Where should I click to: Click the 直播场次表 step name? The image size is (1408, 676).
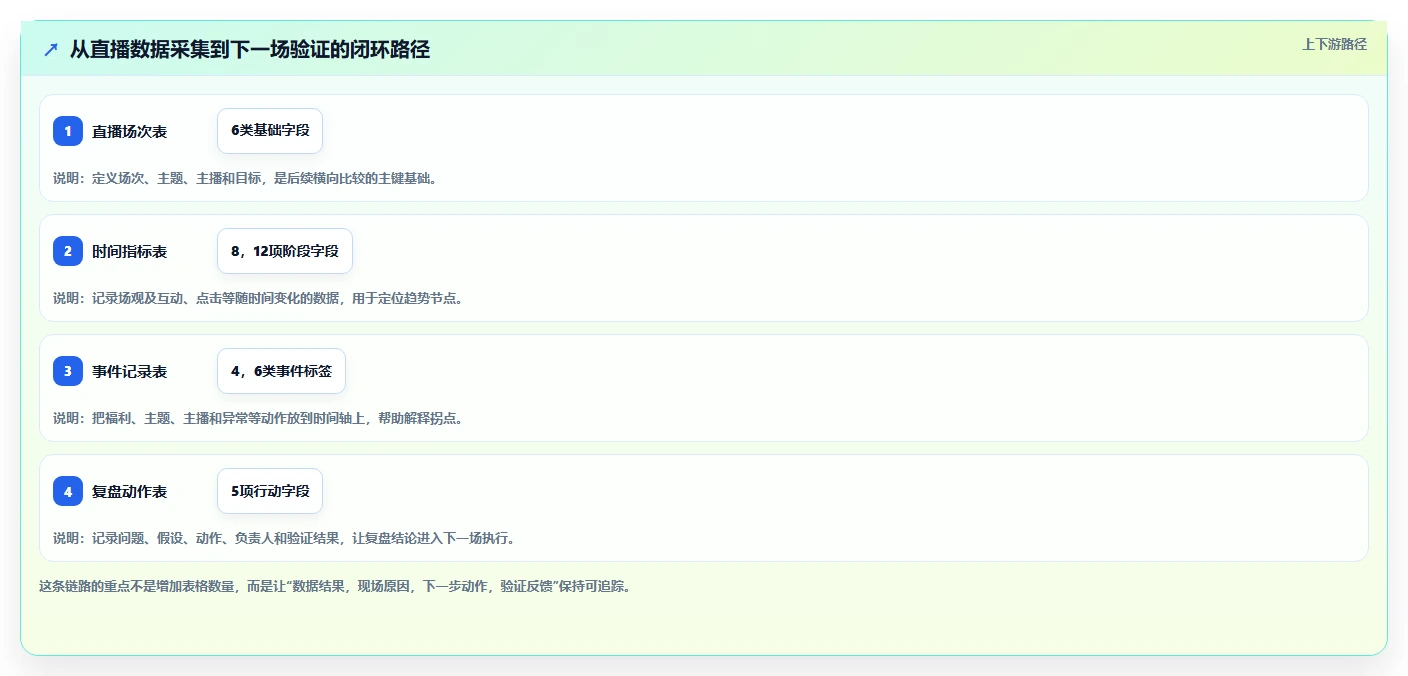coord(129,131)
